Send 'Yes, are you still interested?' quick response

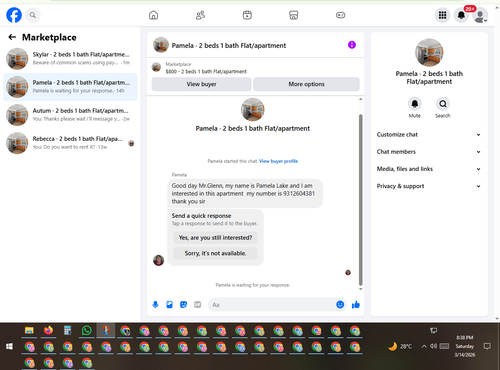215,238
